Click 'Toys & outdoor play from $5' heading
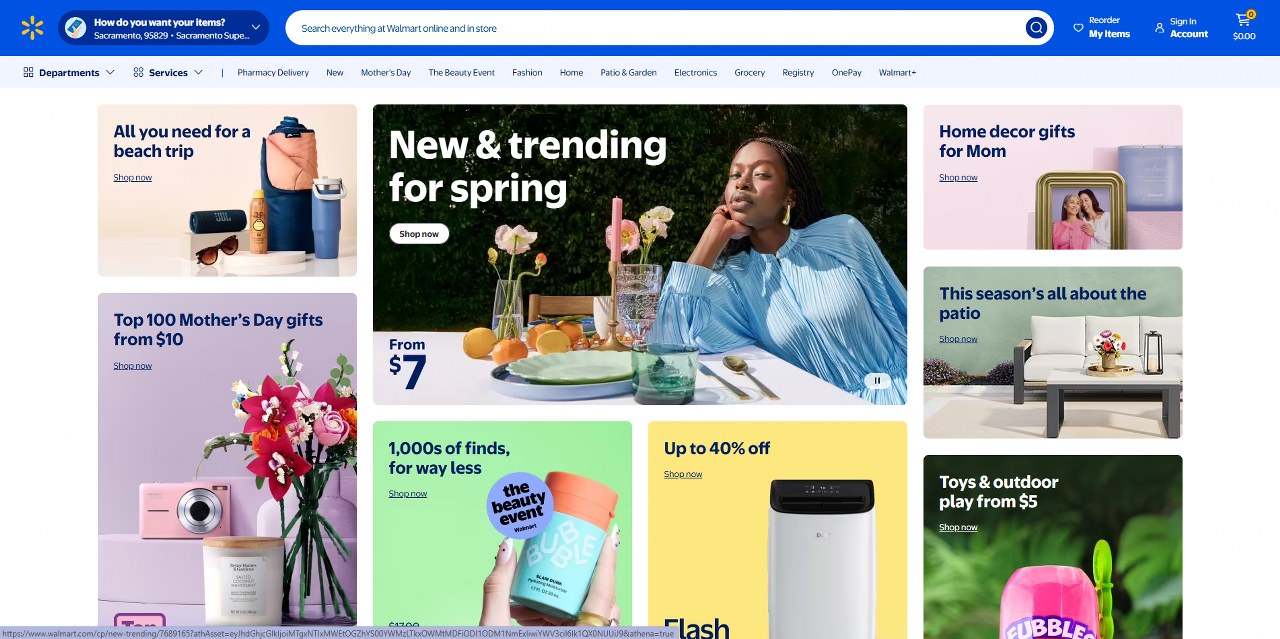The height and width of the screenshot is (639, 1280). pos(998,492)
